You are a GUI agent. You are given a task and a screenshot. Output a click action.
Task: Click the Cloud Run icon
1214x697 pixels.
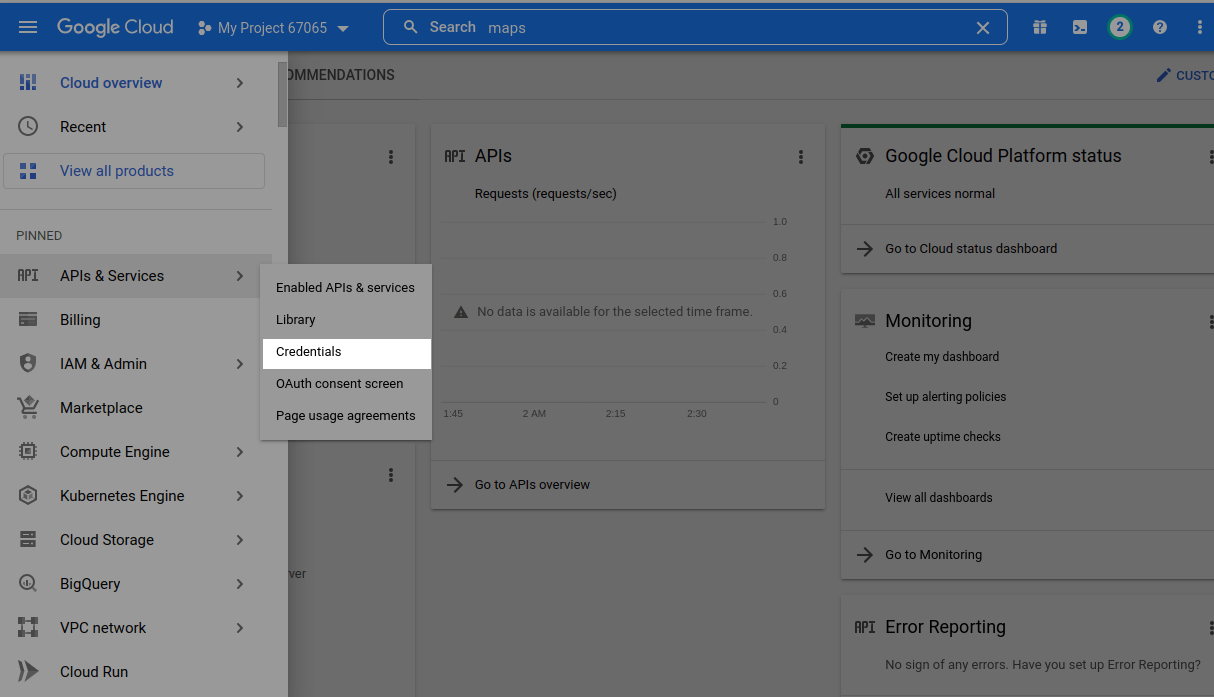(28, 672)
